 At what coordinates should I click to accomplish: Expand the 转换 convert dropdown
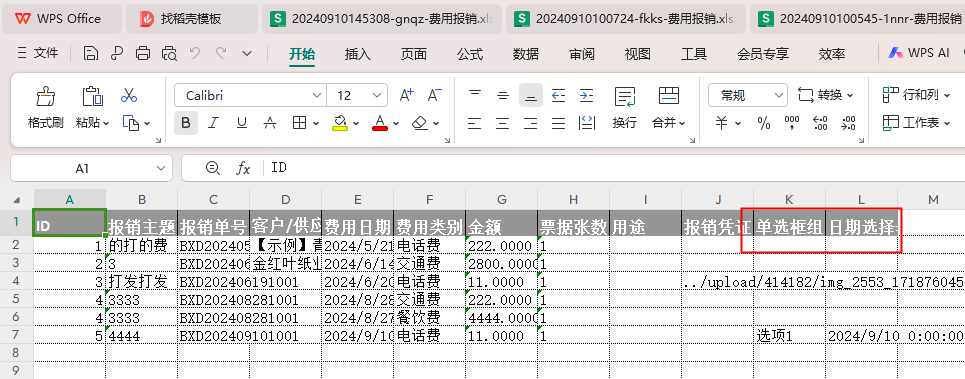tap(850, 95)
